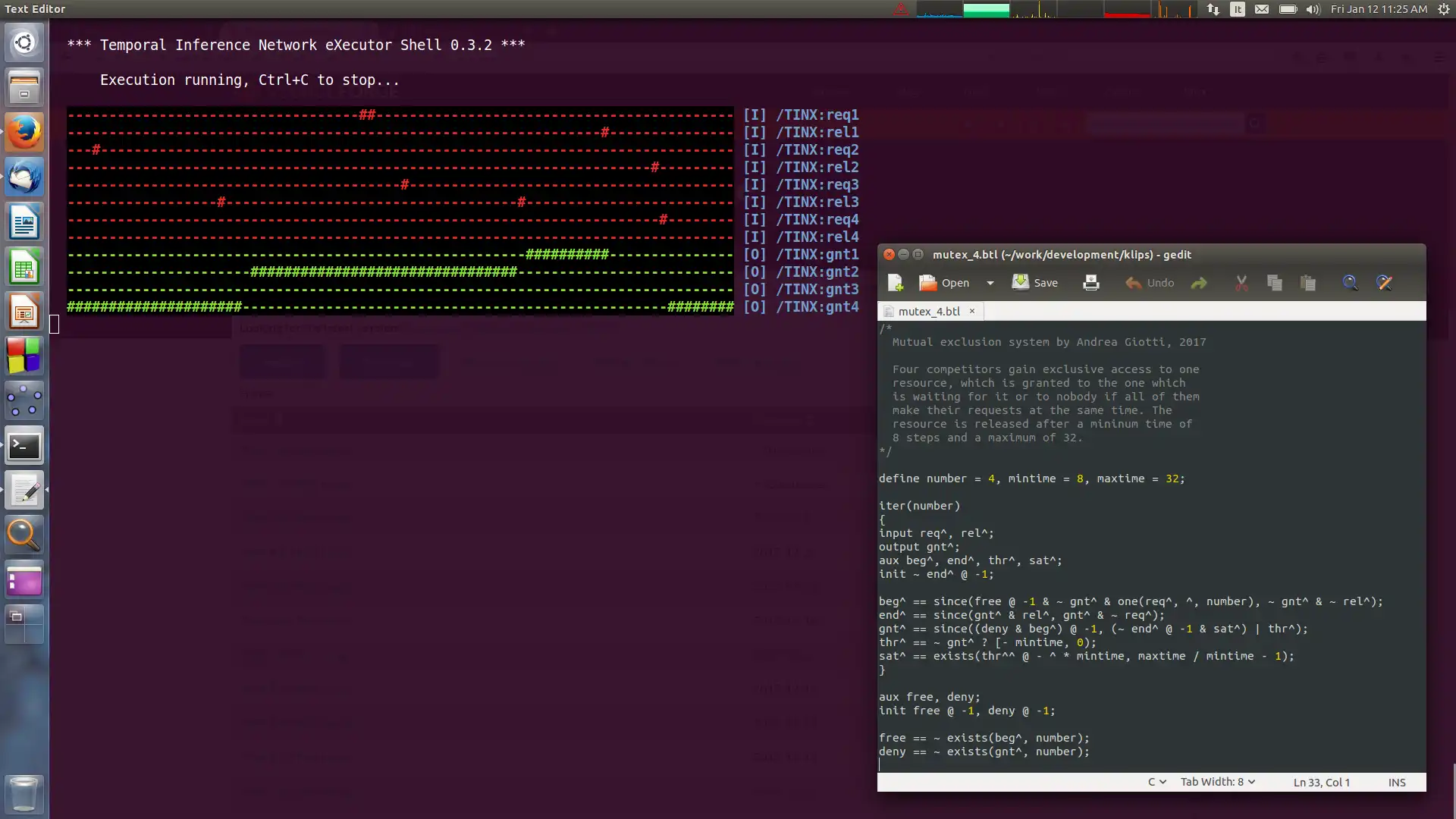1456x819 pixels.
Task: Toggle the INS insert mode indicator
Action: point(1397,783)
